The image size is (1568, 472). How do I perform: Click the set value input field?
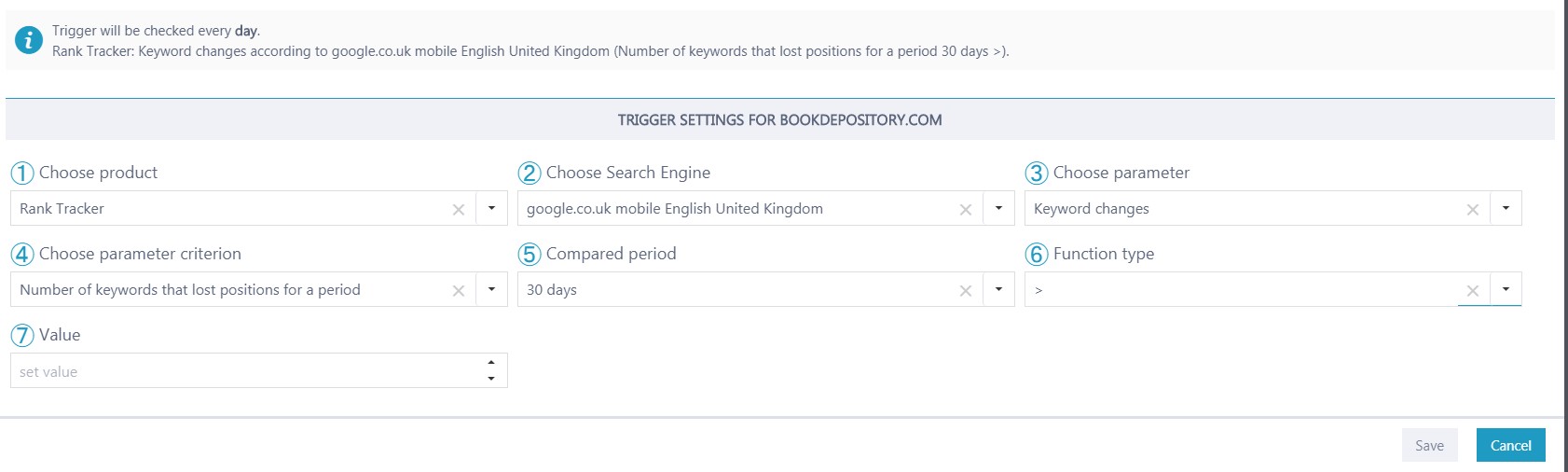pyautogui.click(x=247, y=370)
